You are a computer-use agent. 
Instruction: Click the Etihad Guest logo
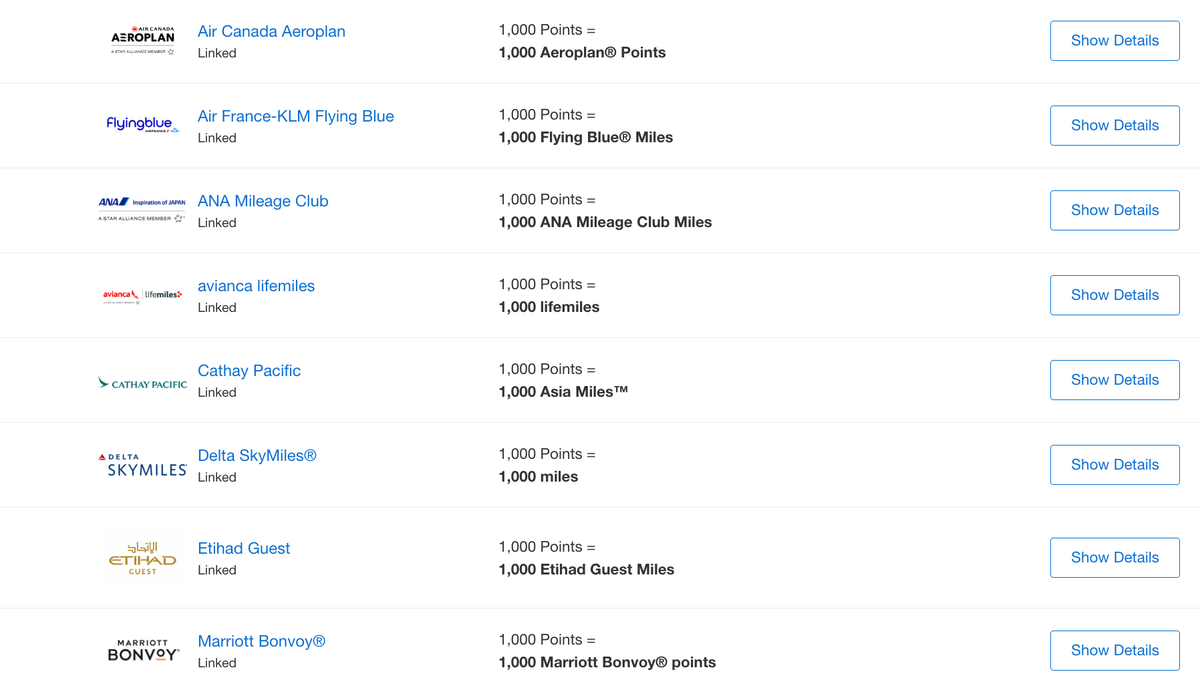(x=142, y=558)
